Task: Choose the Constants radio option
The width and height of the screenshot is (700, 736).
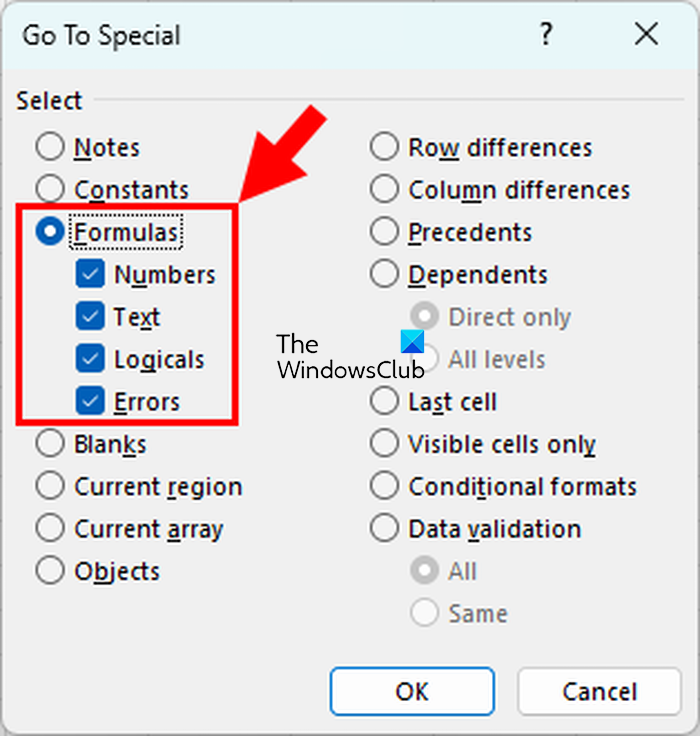Action: [50, 190]
